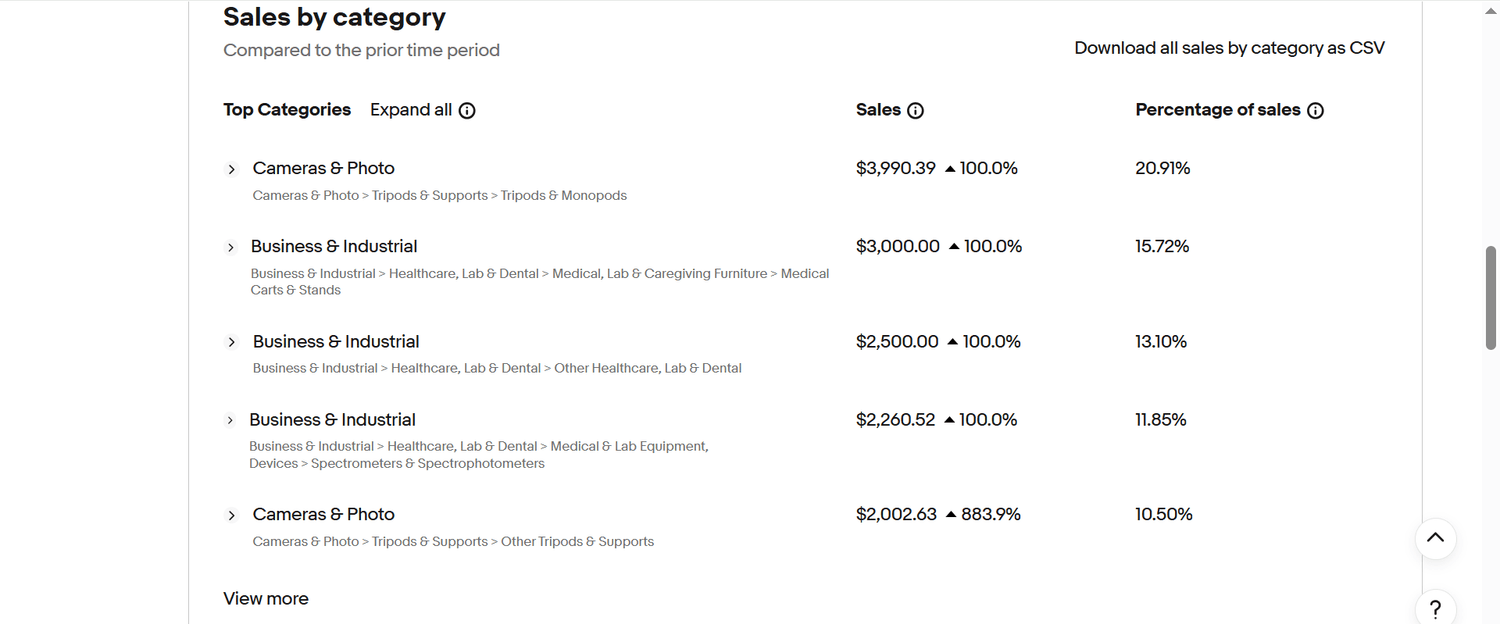Expand the Other Tripods & Supports row chevron
The width and height of the screenshot is (1500, 624).
tap(232, 515)
